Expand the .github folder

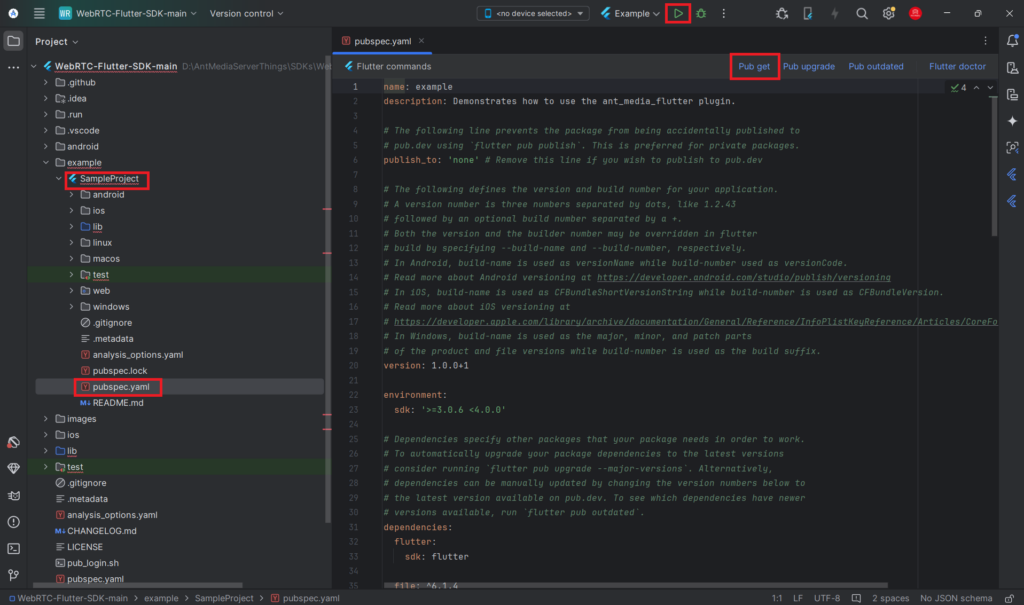point(46,82)
